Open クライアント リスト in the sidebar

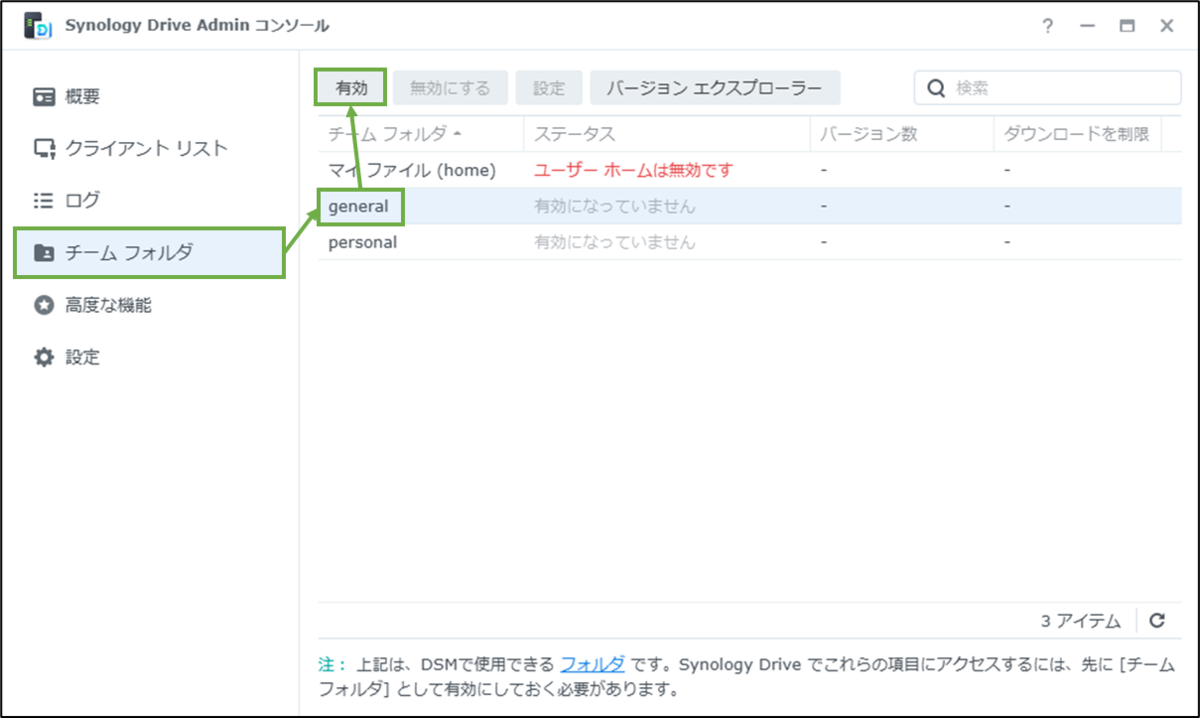tap(150, 149)
